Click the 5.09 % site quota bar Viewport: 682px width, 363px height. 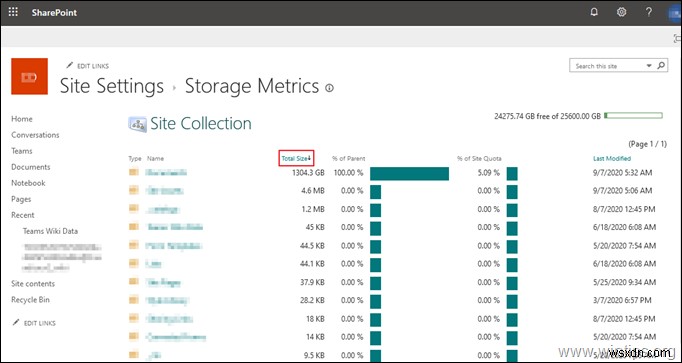[x=512, y=173]
